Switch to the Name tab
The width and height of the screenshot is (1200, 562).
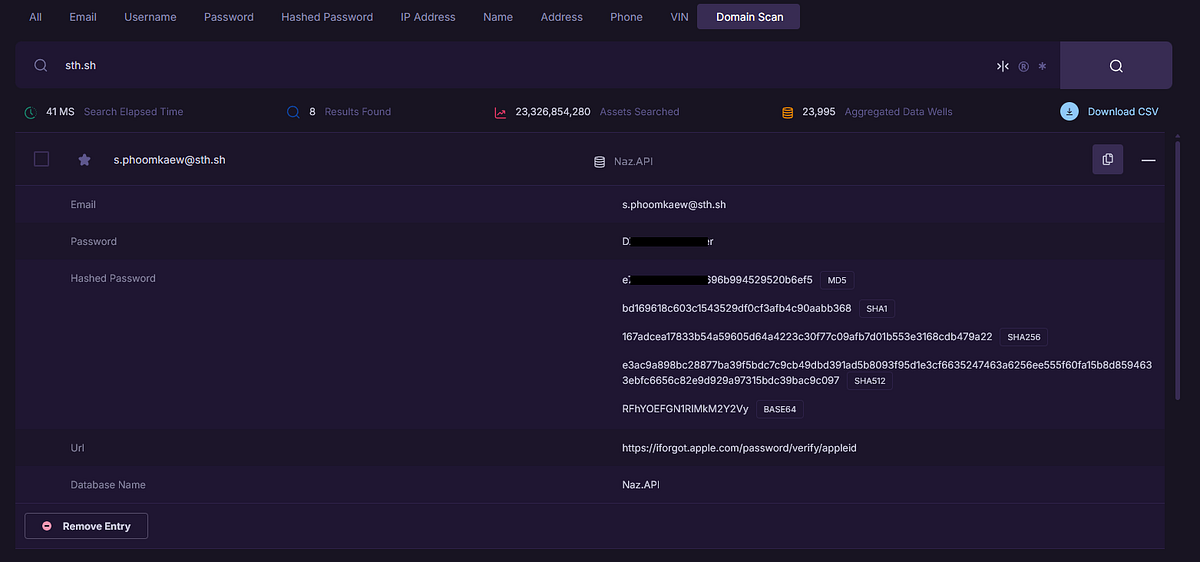[x=498, y=17]
